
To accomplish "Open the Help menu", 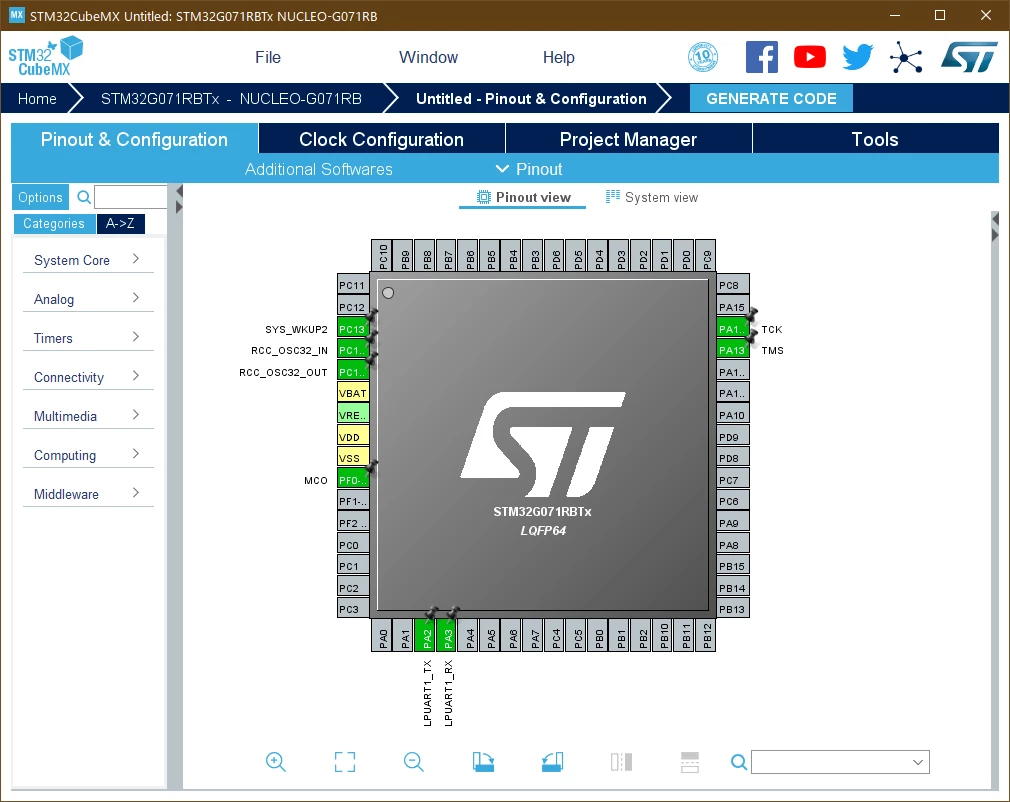I will [x=558, y=57].
